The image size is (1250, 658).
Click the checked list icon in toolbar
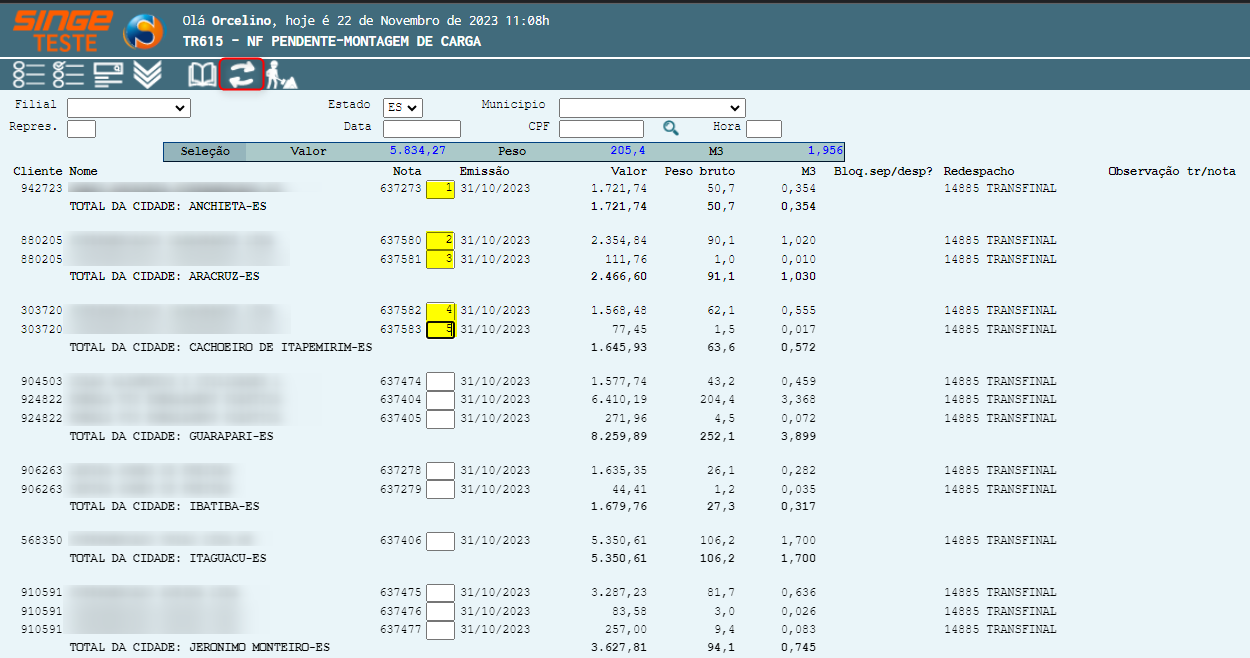tap(68, 74)
